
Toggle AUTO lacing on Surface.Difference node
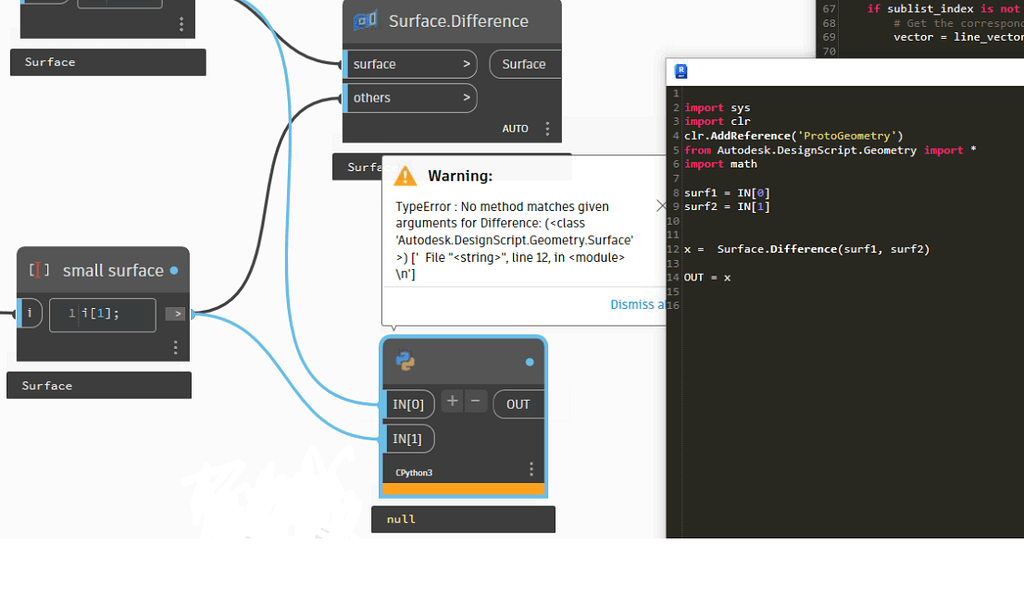click(x=515, y=128)
